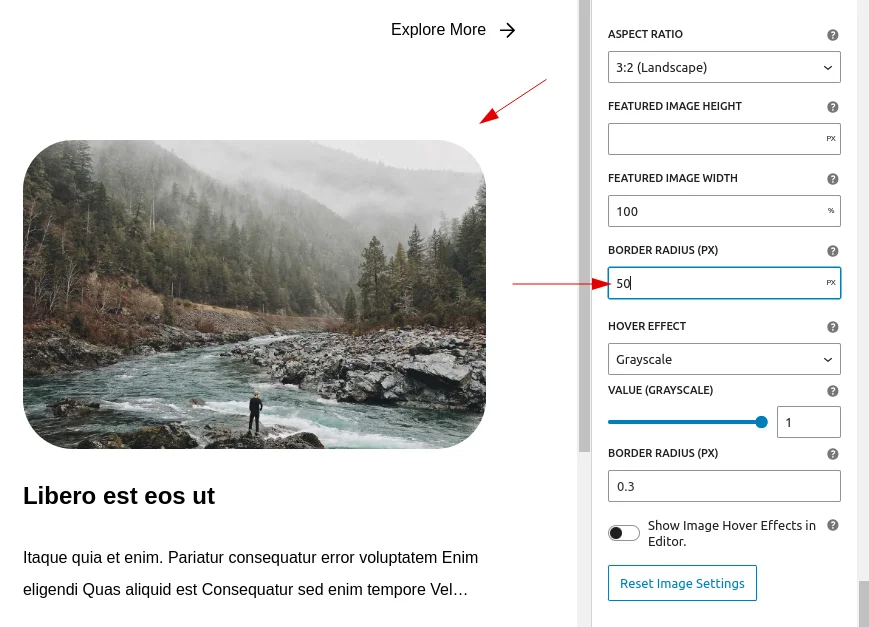Click the arrow icon beside Explore More
This screenshot has width=869, height=627.
pos(508,30)
